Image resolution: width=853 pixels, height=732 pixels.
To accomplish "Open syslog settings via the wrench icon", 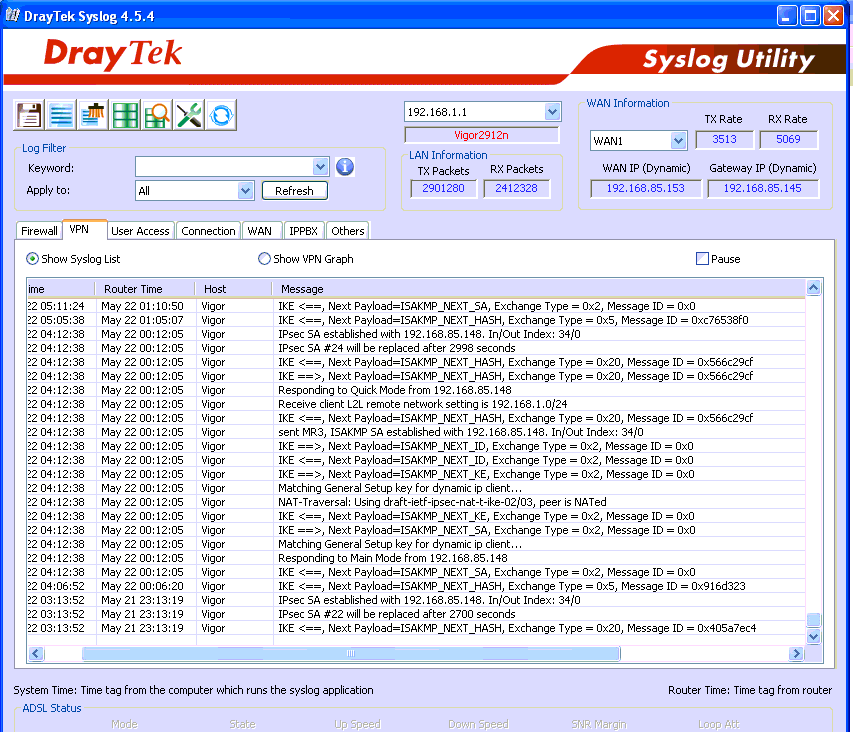I will coord(189,115).
